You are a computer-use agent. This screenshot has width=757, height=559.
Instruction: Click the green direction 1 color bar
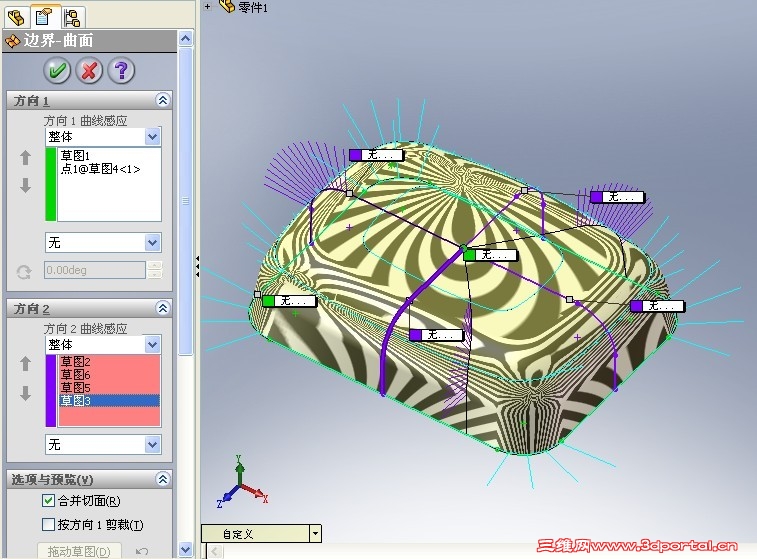(x=51, y=184)
